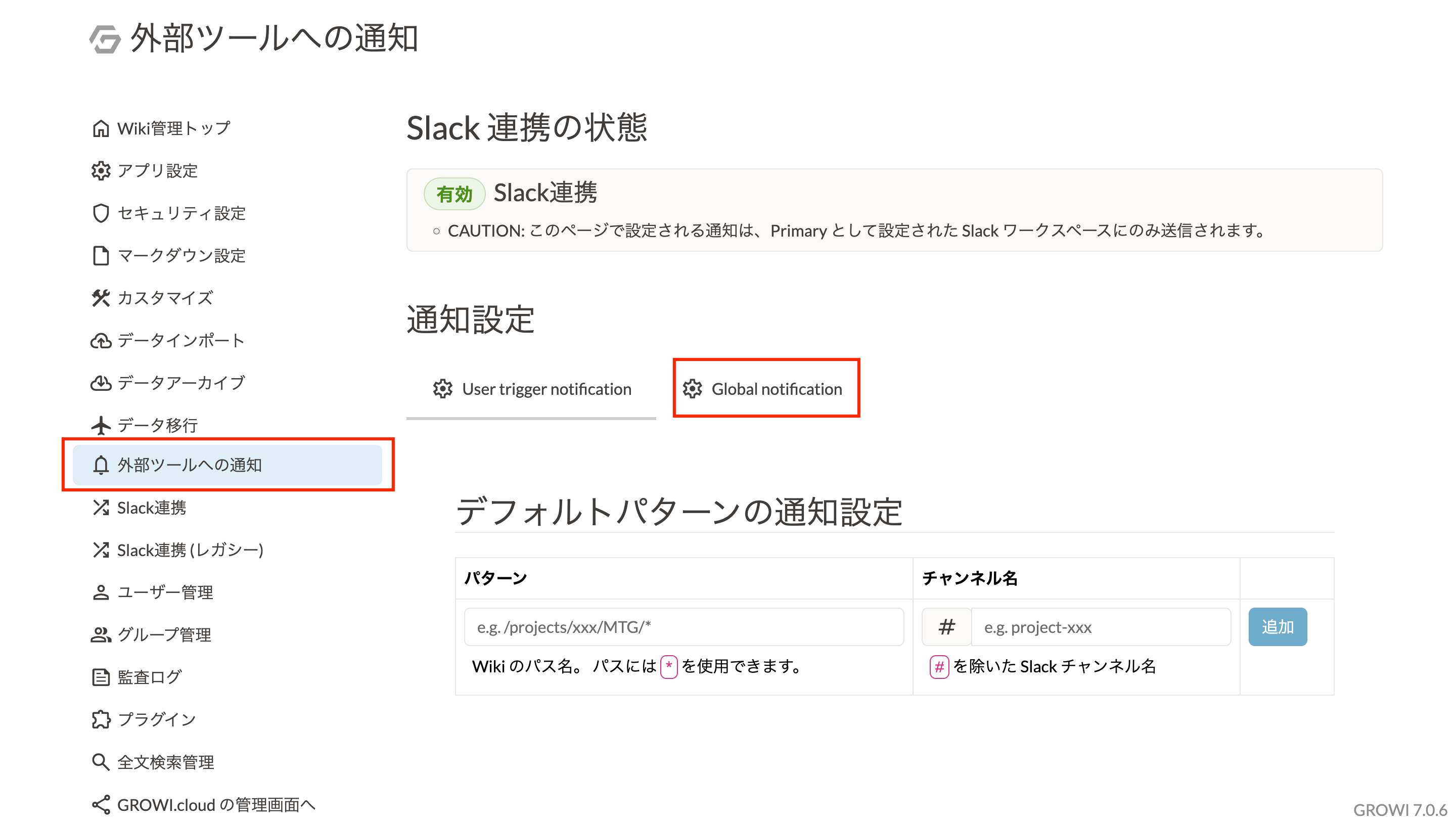Switch to Global notification tab
This screenshot has height=822, width=1456.
(766, 389)
